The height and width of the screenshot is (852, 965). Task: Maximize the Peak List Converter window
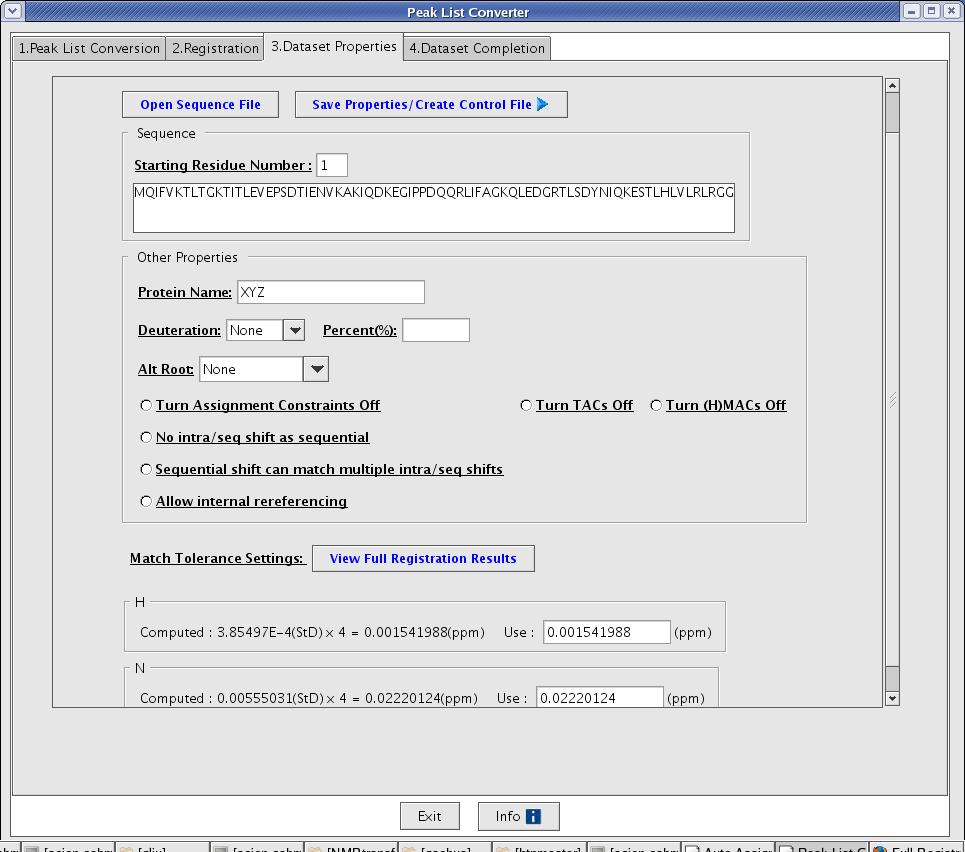931,11
